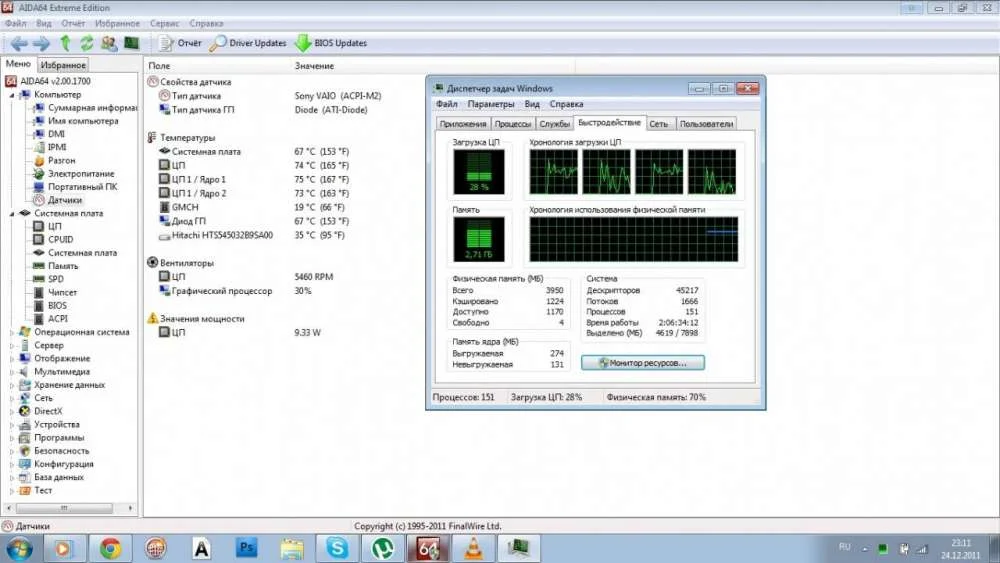Click the sidebar horizontal scrollbar

tap(69, 508)
